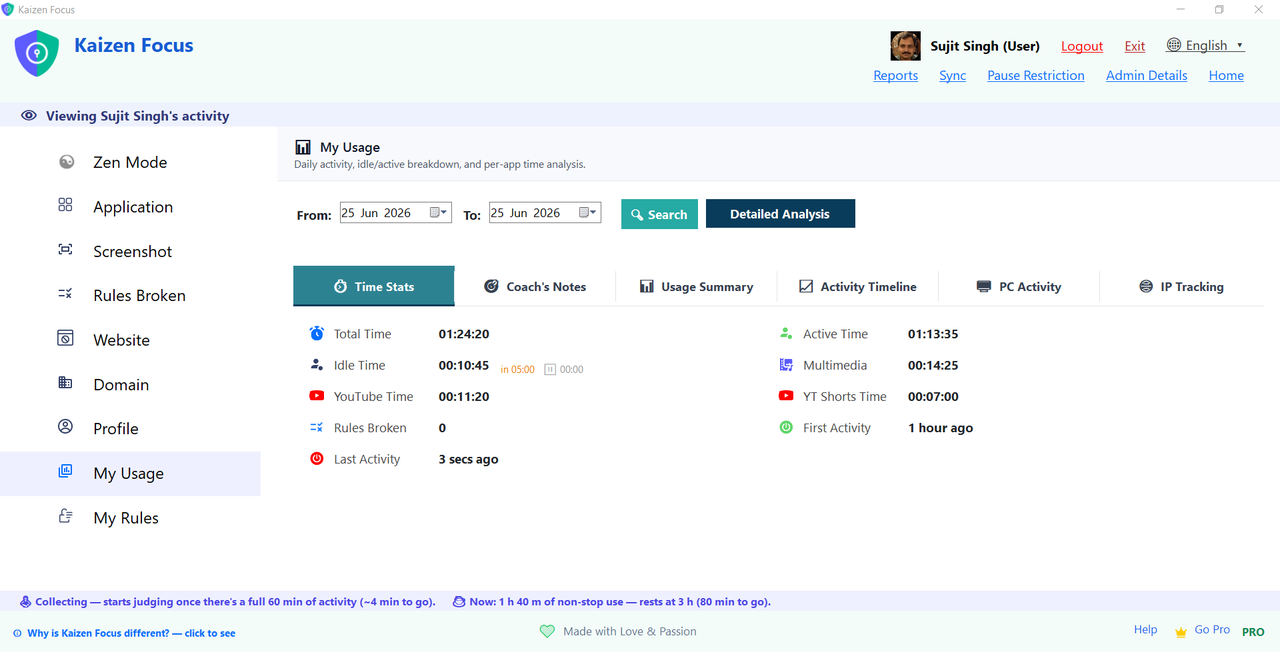
Task: Click the Domain building icon in sidebar
Action: 65,383
